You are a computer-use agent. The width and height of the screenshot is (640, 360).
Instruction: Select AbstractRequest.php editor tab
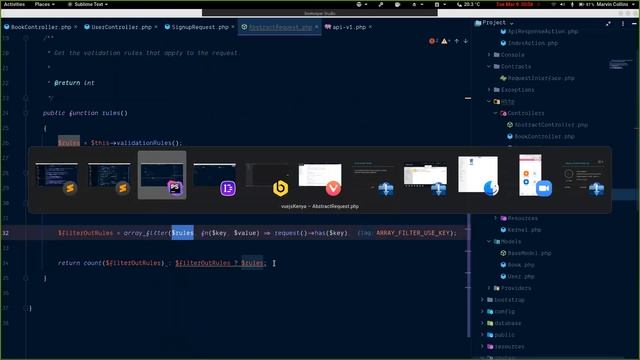pos(280,27)
